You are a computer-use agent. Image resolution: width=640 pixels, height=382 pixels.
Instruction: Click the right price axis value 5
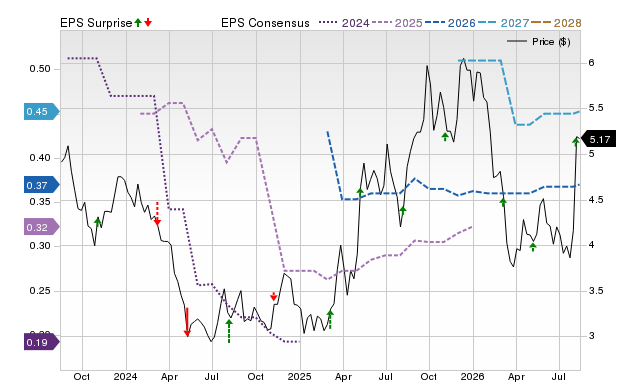tap(591, 154)
